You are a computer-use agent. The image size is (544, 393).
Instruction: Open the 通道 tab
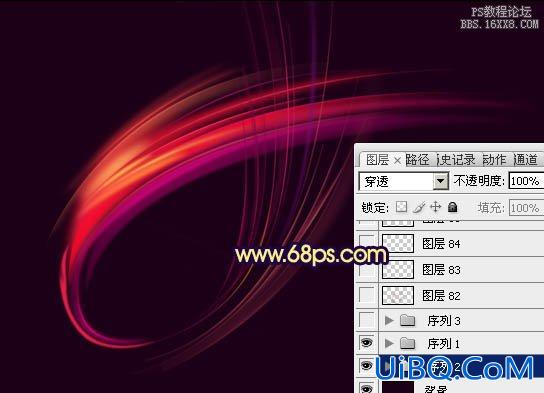click(x=526, y=160)
